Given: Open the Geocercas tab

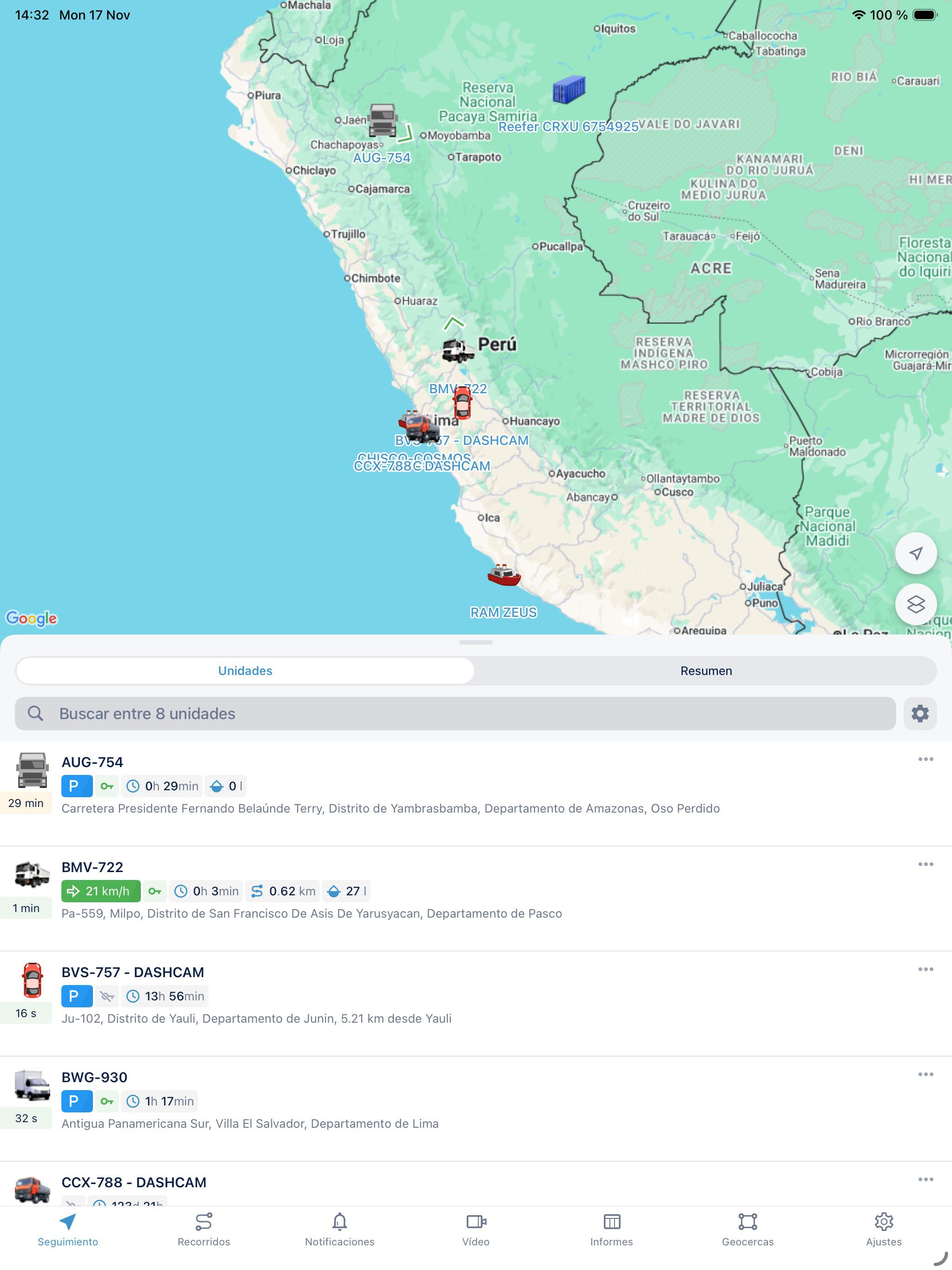Looking at the screenshot, I should tap(747, 1230).
